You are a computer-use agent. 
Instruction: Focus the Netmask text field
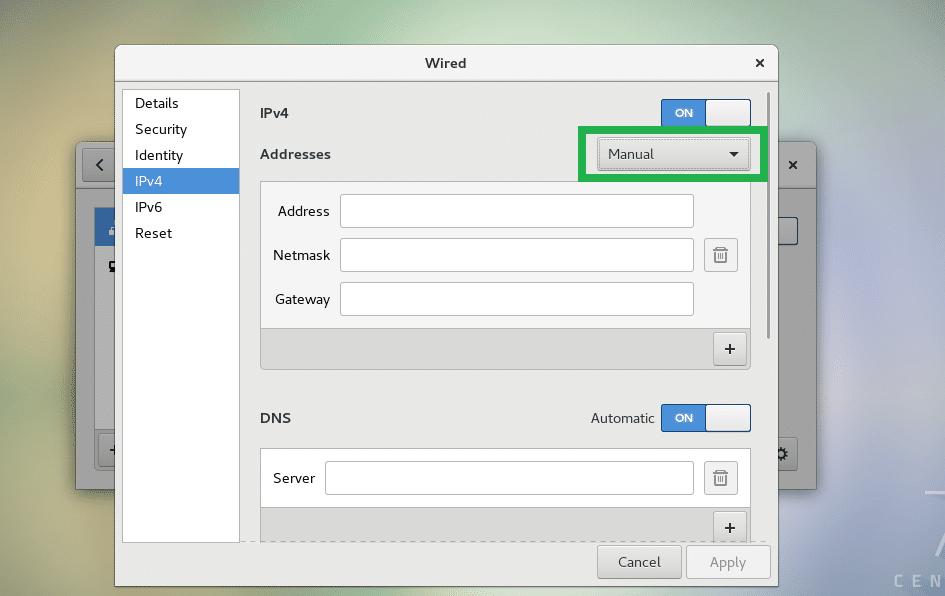(516, 255)
